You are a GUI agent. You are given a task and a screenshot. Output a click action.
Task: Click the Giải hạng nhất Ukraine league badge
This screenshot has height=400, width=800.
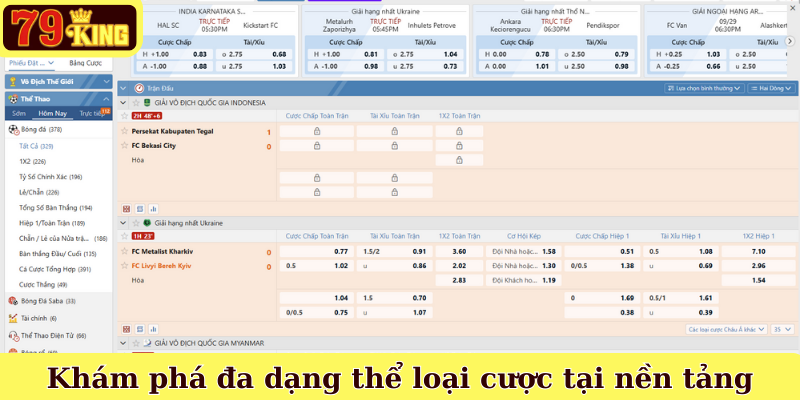[147, 223]
